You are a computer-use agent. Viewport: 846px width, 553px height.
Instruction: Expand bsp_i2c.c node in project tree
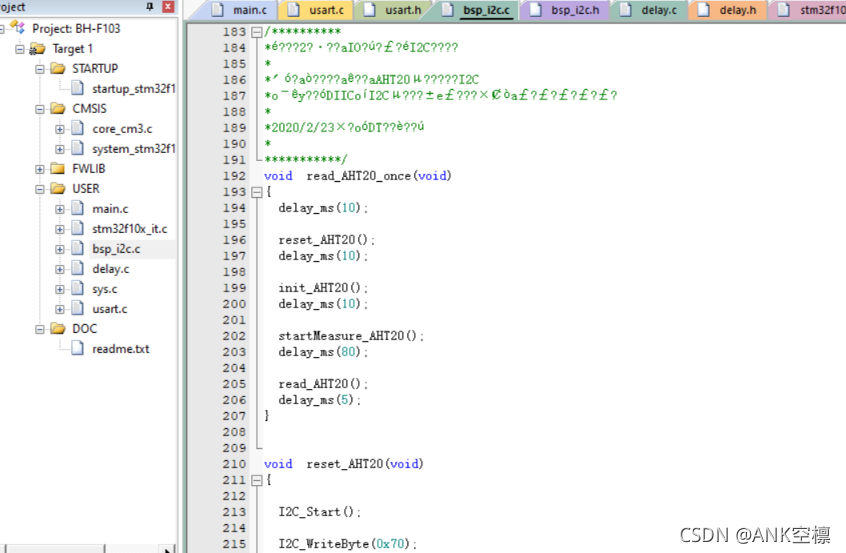tap(60, 249)
